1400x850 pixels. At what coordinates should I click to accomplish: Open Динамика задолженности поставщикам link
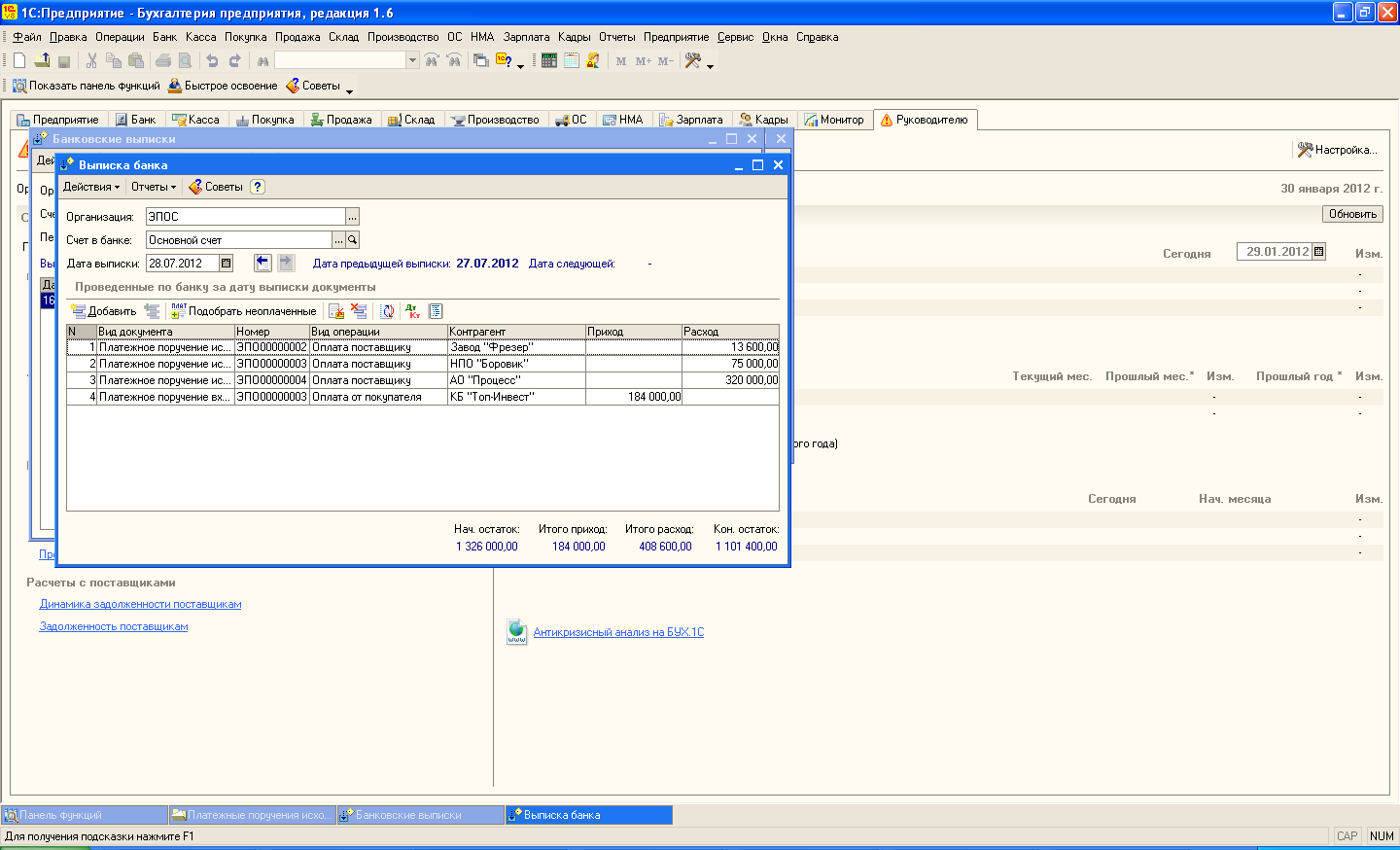click(140, 604)
